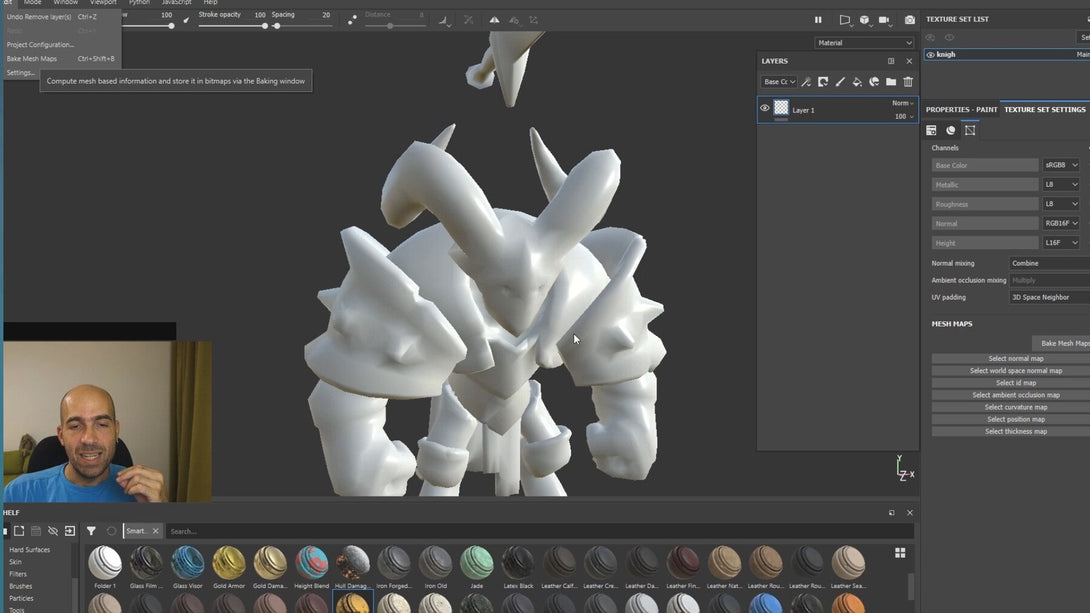
Task: Click the shelf filter funnel icon
Action: [91, 531]
